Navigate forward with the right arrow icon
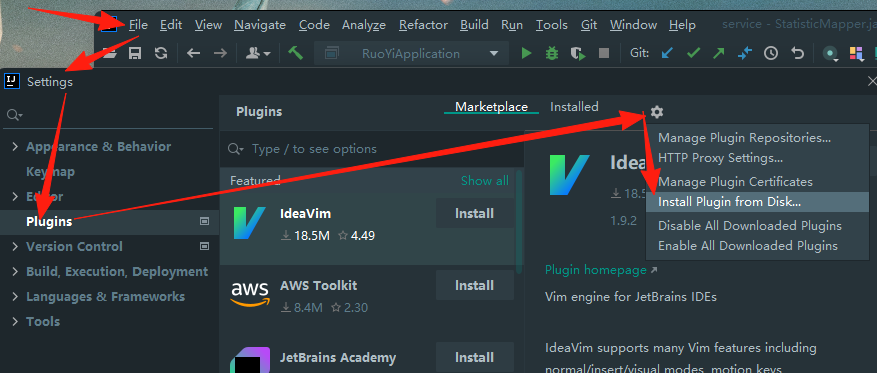 [x=220, y=53]
